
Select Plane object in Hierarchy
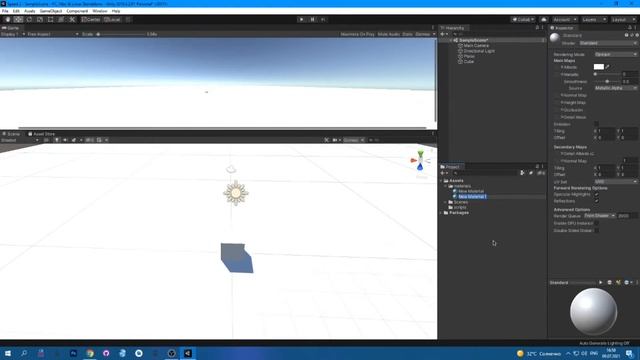[469, 56]
